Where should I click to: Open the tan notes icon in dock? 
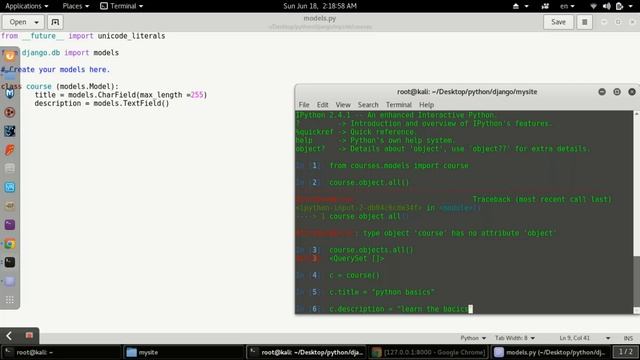point(10,206)
